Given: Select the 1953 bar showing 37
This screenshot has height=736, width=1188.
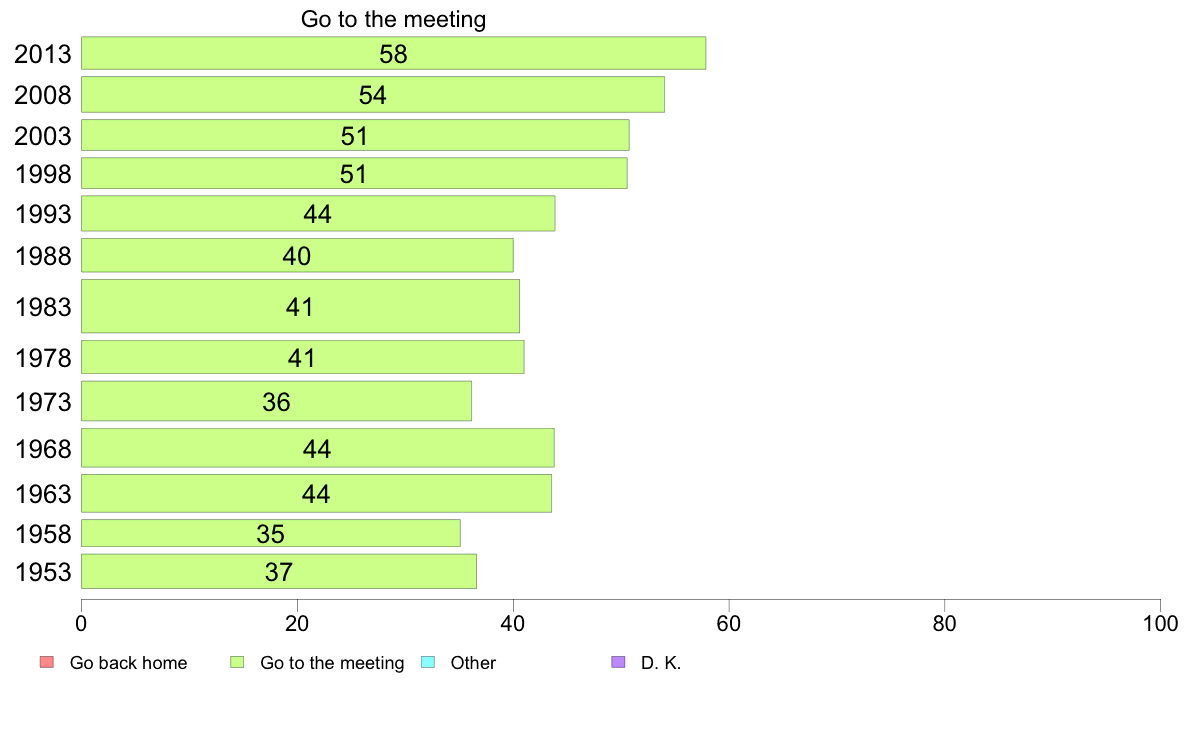Looking at the screenshot, I should point(279,572).
